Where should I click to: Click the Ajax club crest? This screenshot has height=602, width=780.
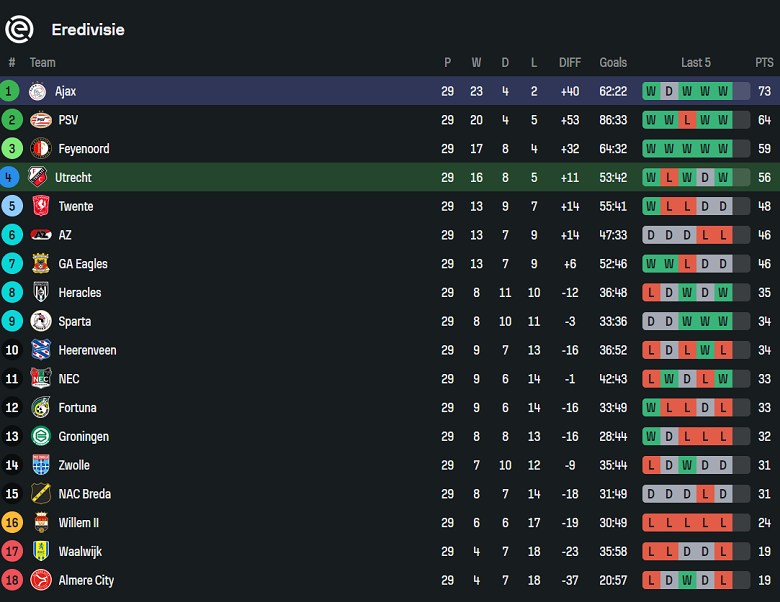[x=38, y=91]
